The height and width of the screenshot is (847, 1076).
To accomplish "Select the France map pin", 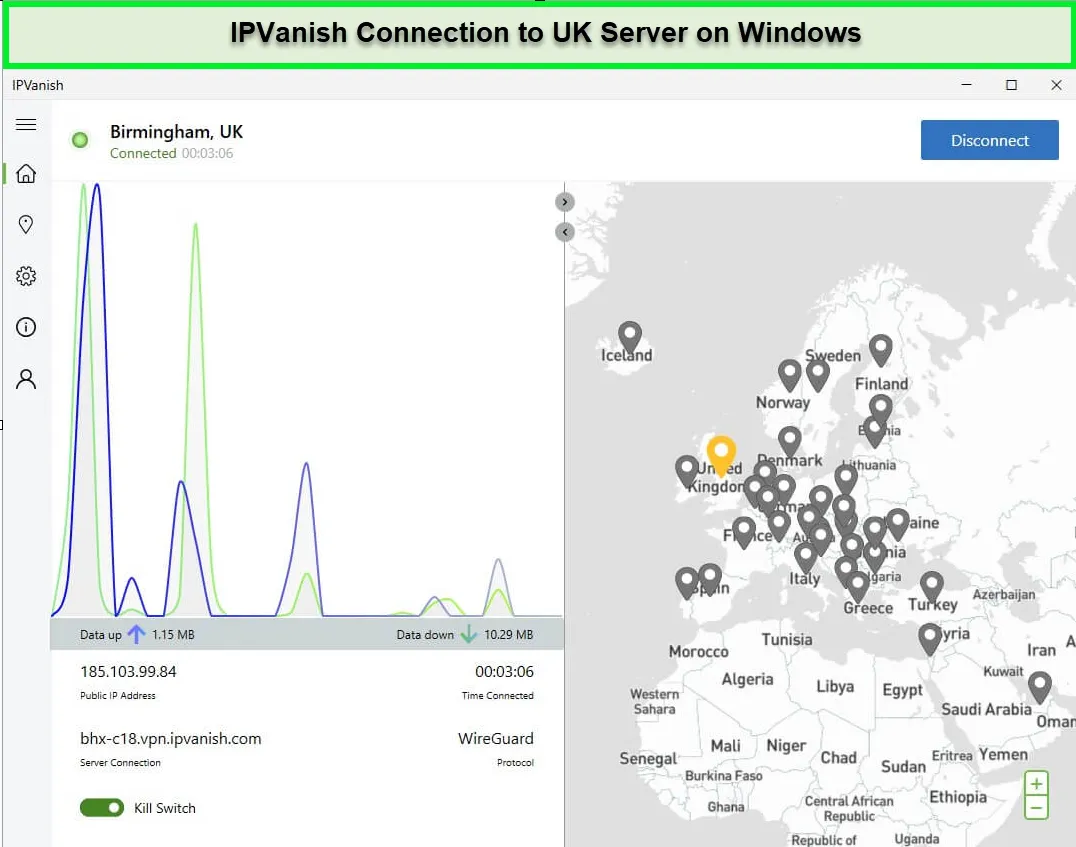I will (x=744, y=533).
